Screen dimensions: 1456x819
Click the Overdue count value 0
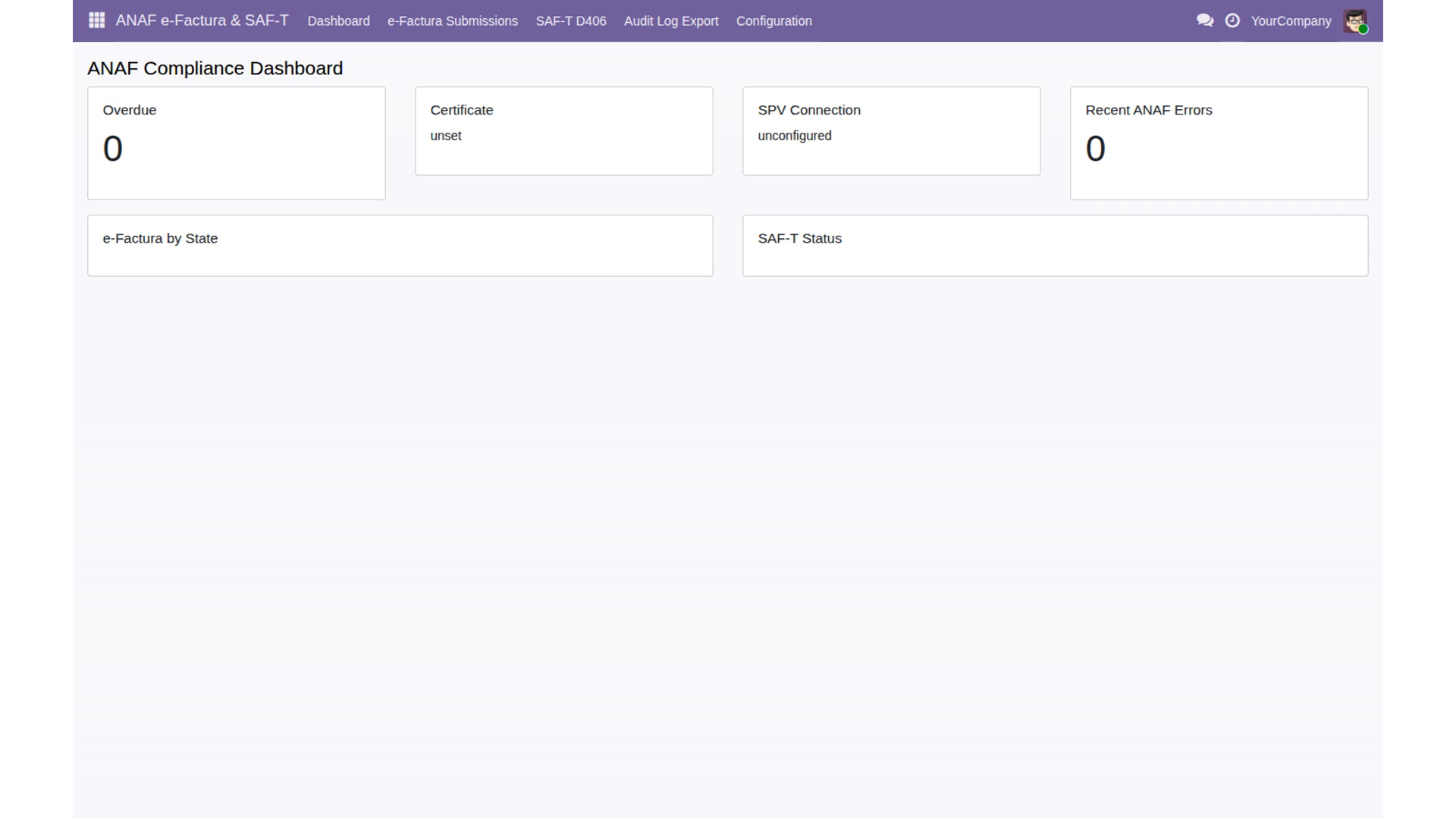[x=113, y=149]
